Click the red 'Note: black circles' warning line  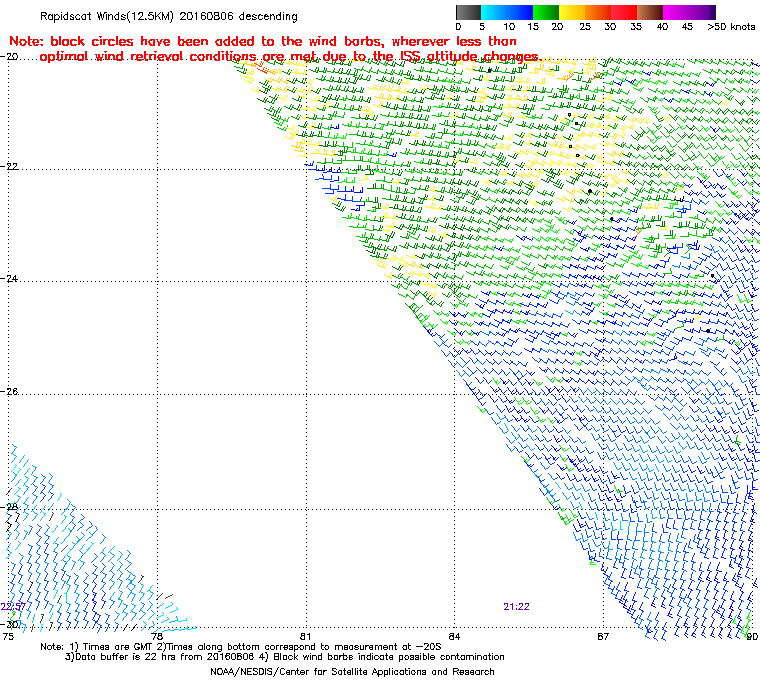tap(263, 41)
